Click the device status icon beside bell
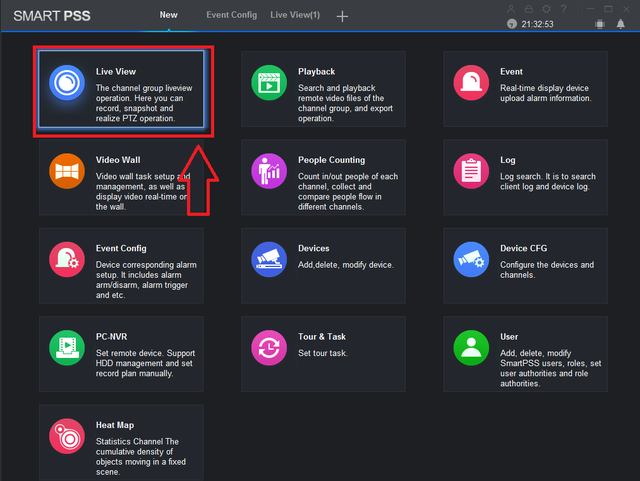This screenshot has height=481, width=640. pyautogui.click(x=600, y=24)
